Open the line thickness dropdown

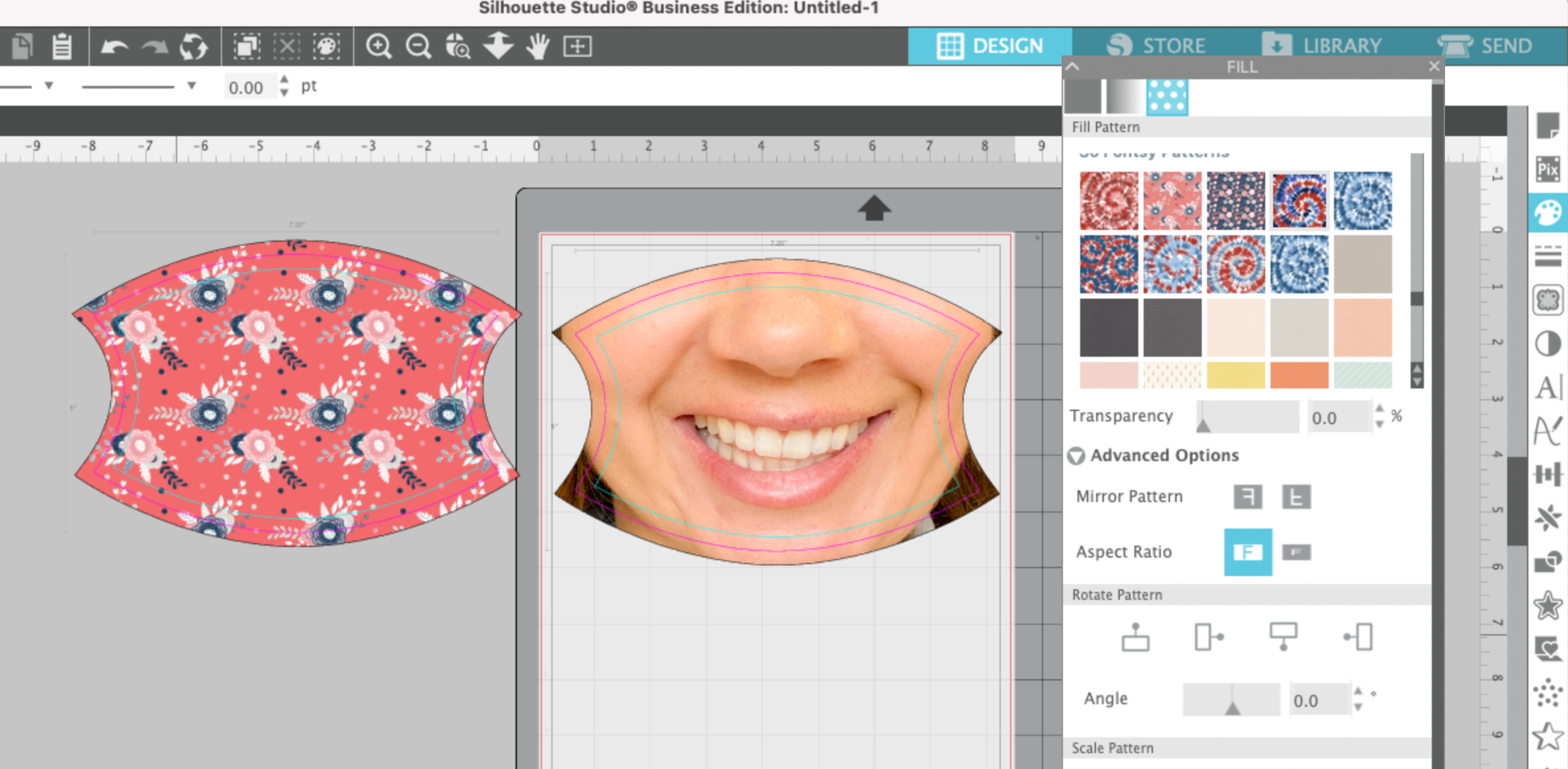[x=191, y=86]
